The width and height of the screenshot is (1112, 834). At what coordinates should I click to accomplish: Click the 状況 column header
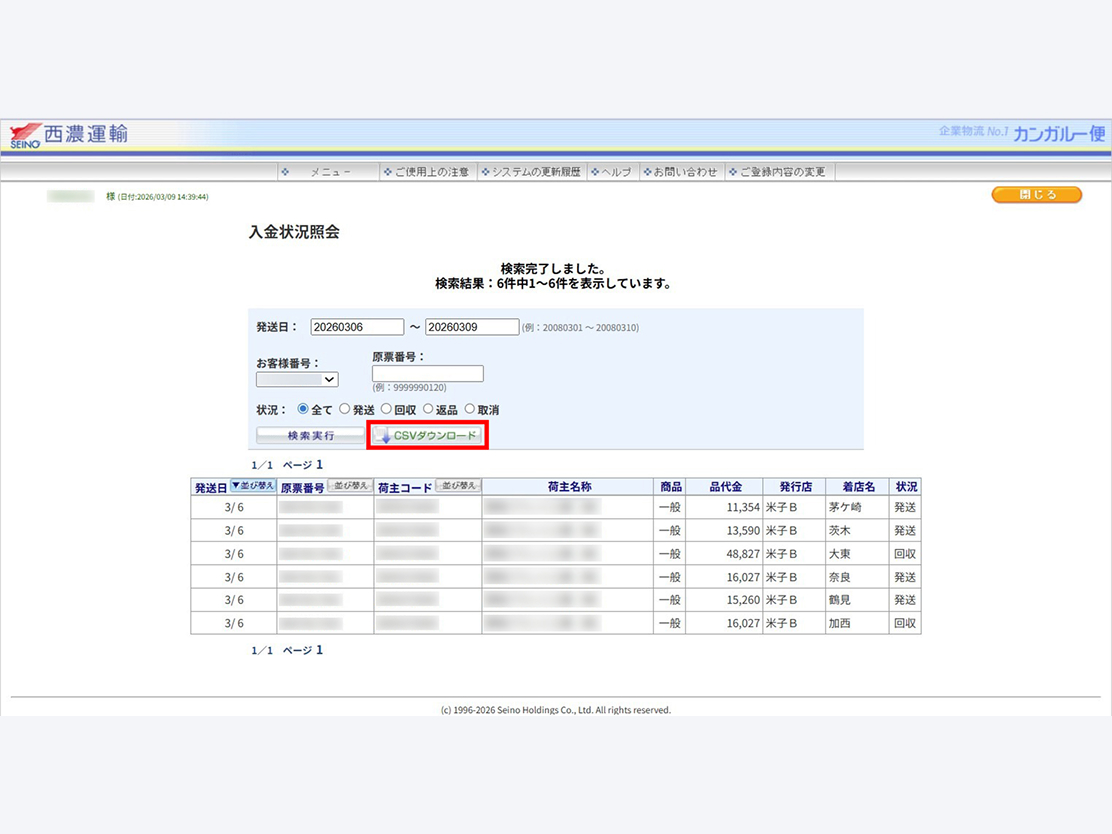click(906, 486)
